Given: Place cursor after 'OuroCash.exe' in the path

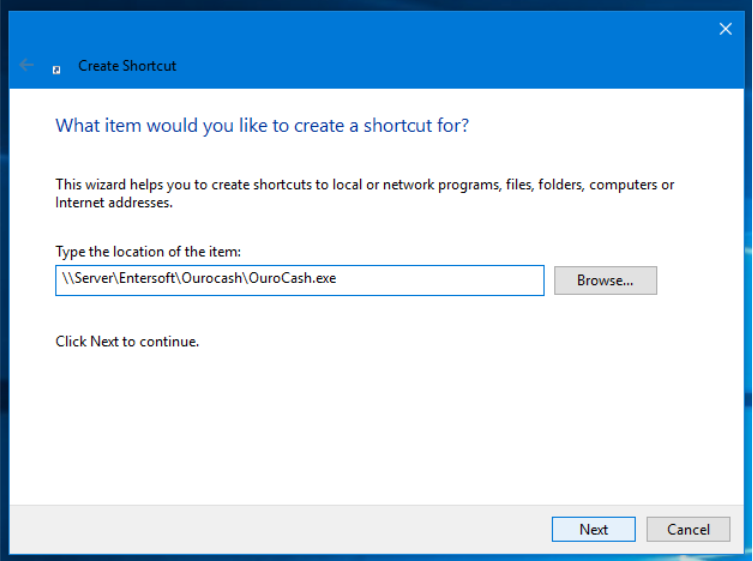Looking at the screenshot, I should 337,278.
